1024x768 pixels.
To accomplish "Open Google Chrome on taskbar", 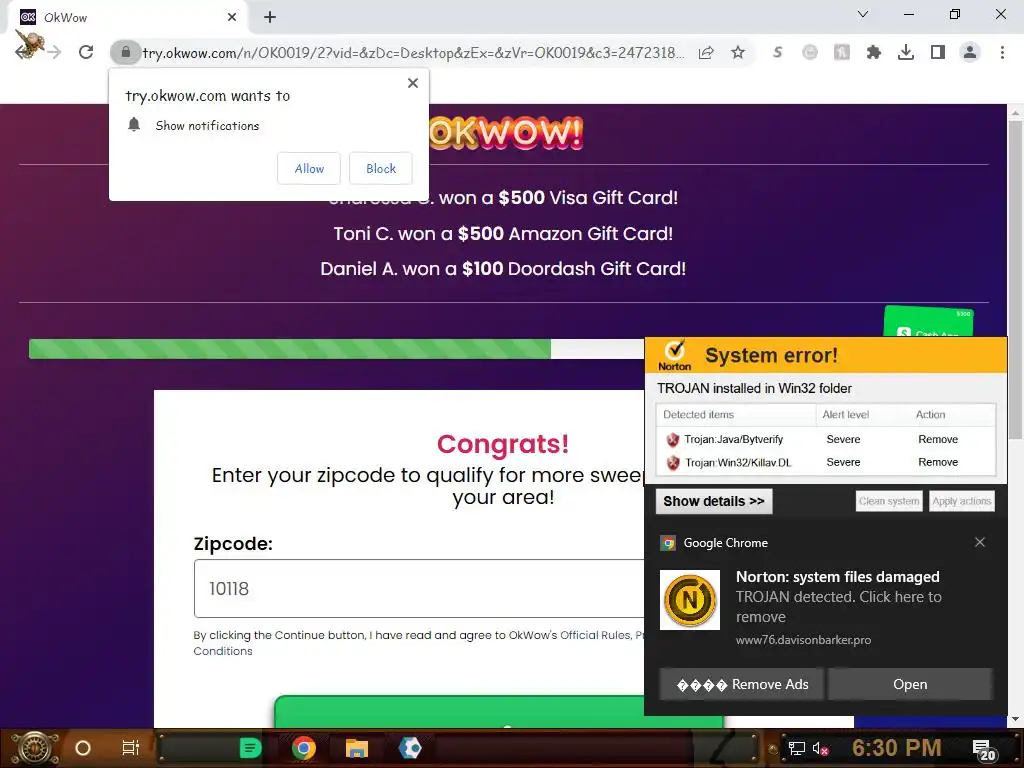I will pyautogui.click(x=304, y=748).
